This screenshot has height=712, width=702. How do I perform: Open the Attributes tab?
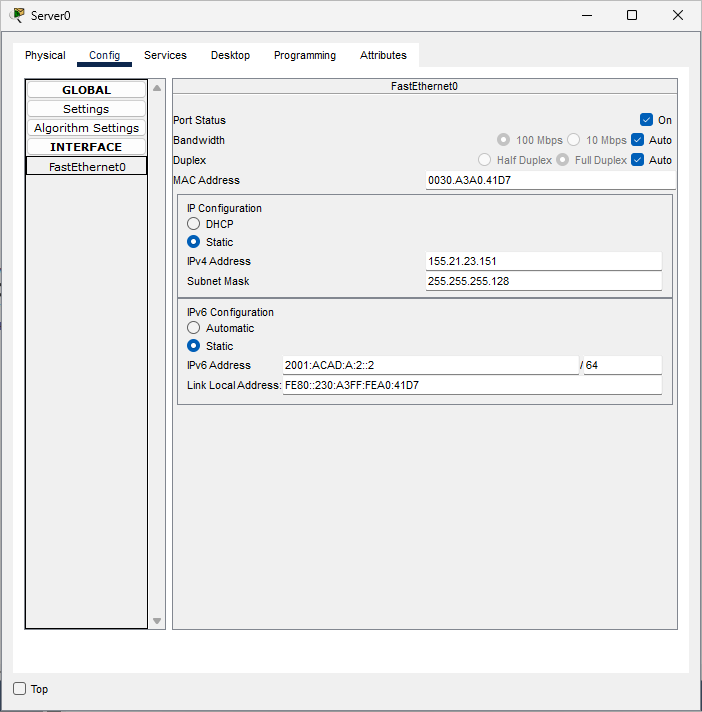383,55
